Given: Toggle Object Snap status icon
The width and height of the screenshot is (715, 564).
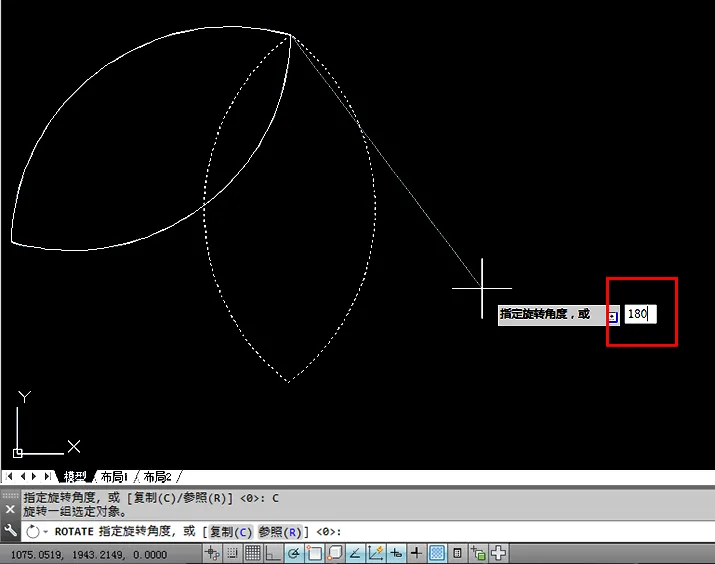Looking at the screenshot, I should [314, 554].
